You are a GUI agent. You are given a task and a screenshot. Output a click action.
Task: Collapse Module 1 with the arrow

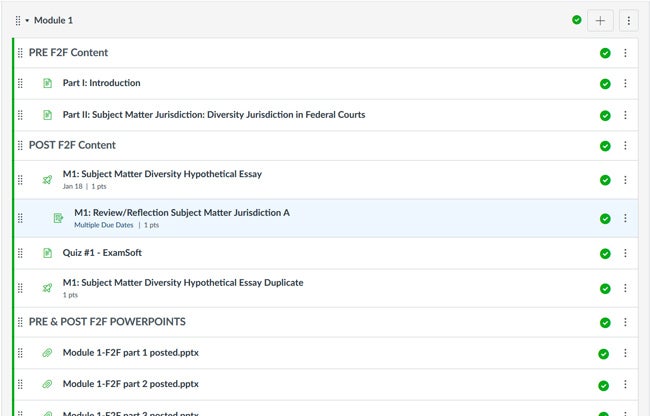click(27, 20)
